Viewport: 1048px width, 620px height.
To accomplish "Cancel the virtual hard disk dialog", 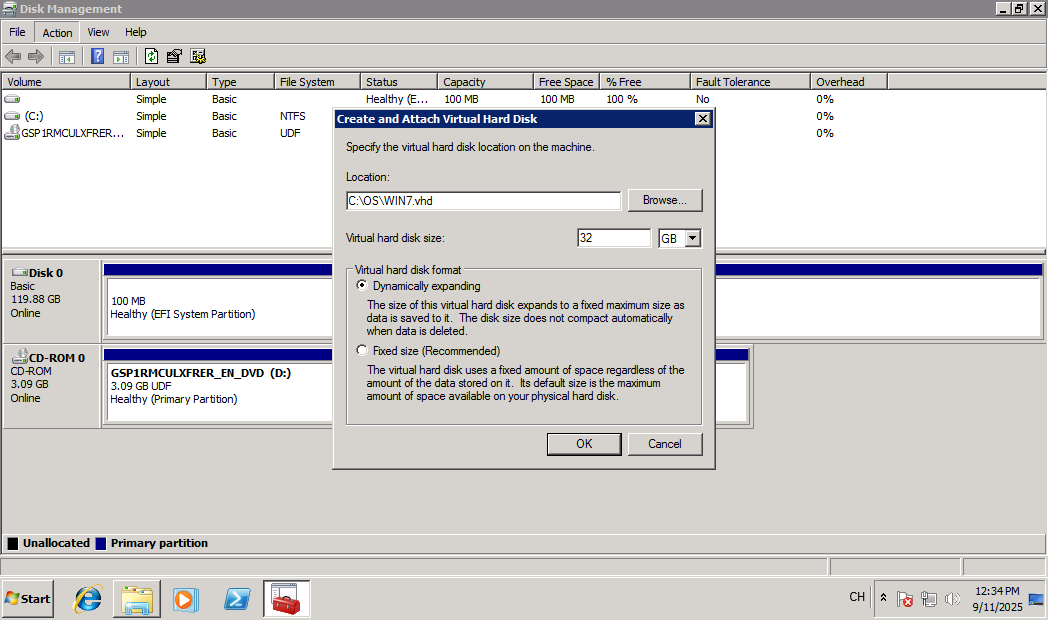I will point(665,444).
